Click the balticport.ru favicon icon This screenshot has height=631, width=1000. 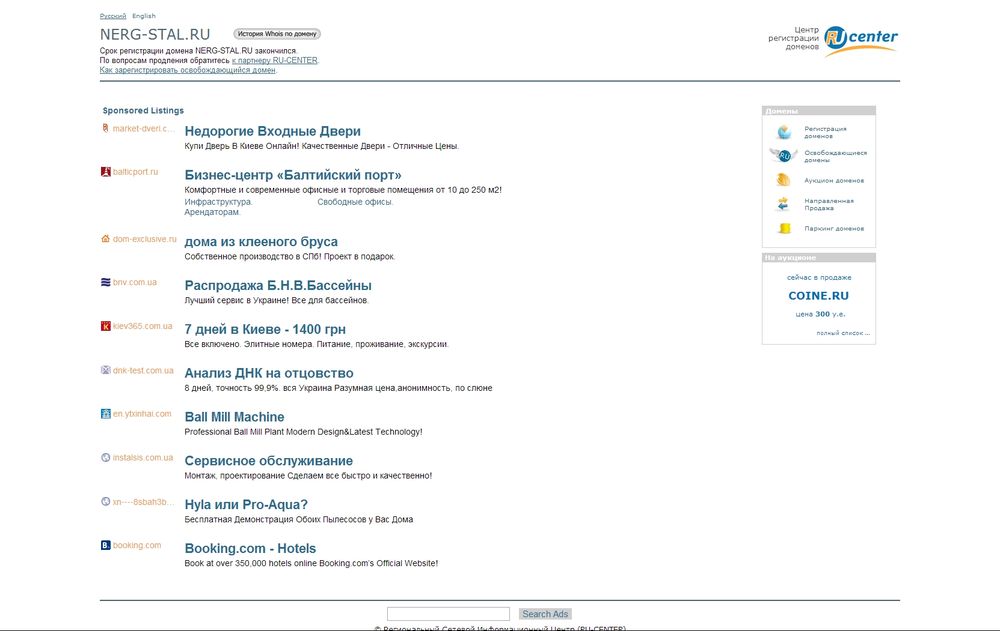(106, 172)
